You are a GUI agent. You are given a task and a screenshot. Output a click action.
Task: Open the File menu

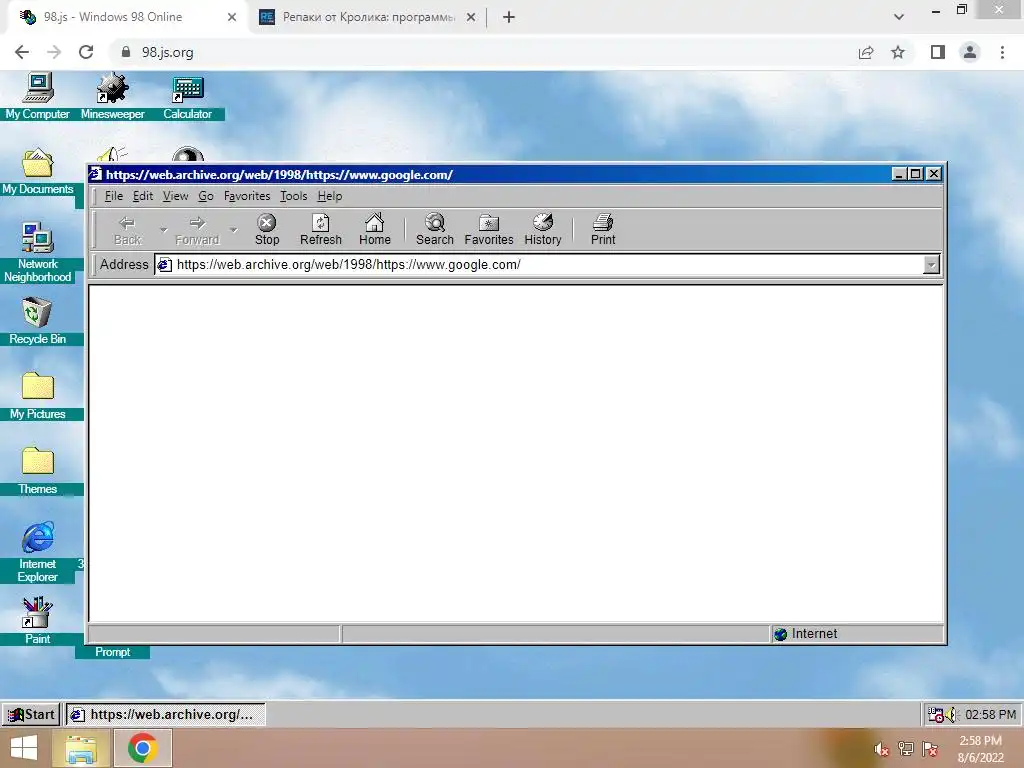click(114, 196)
